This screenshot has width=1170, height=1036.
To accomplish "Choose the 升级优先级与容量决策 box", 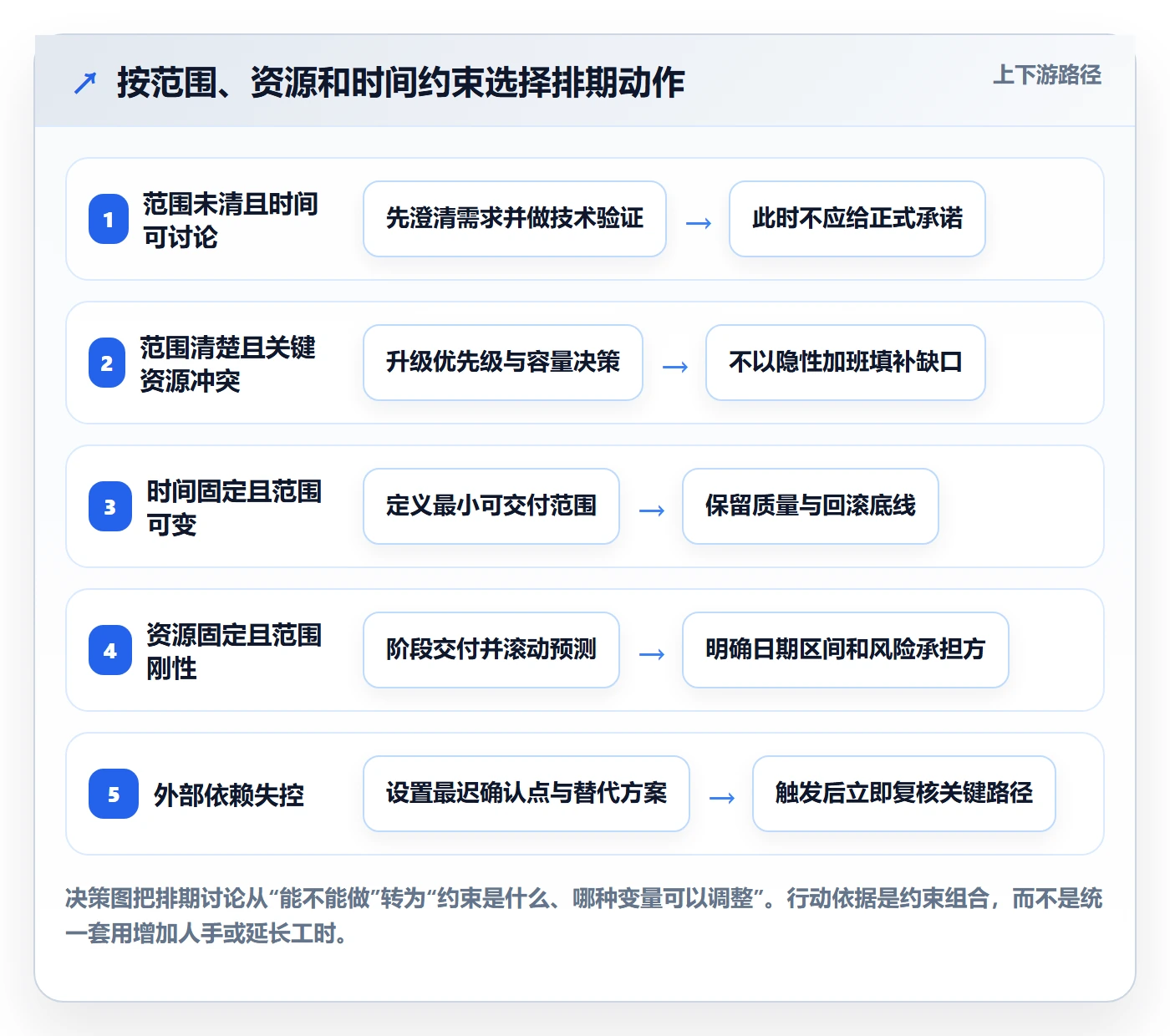I will pyautogui.click(x=503, y=363).
